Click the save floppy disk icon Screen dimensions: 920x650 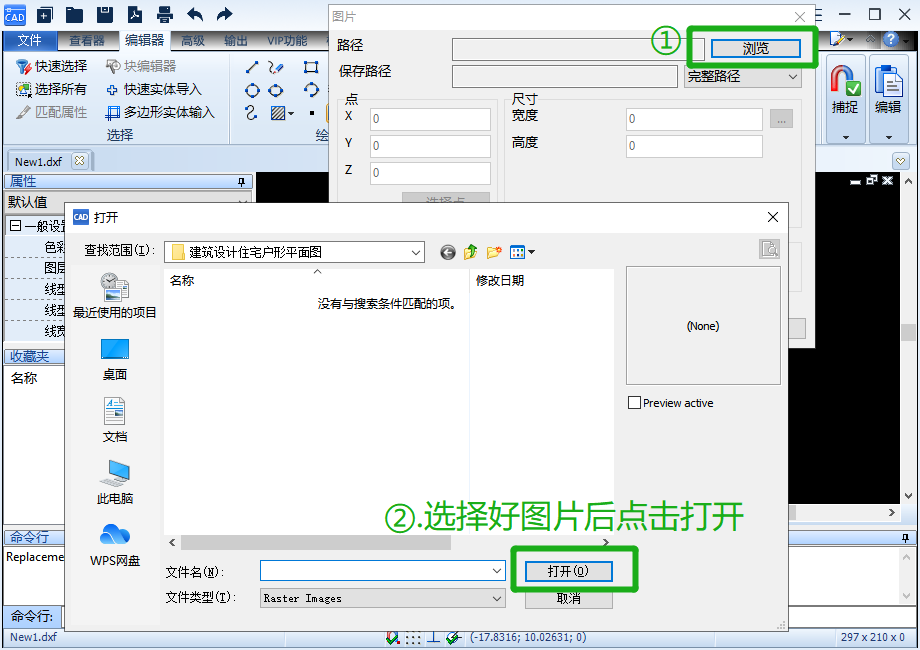click(104, 15)
